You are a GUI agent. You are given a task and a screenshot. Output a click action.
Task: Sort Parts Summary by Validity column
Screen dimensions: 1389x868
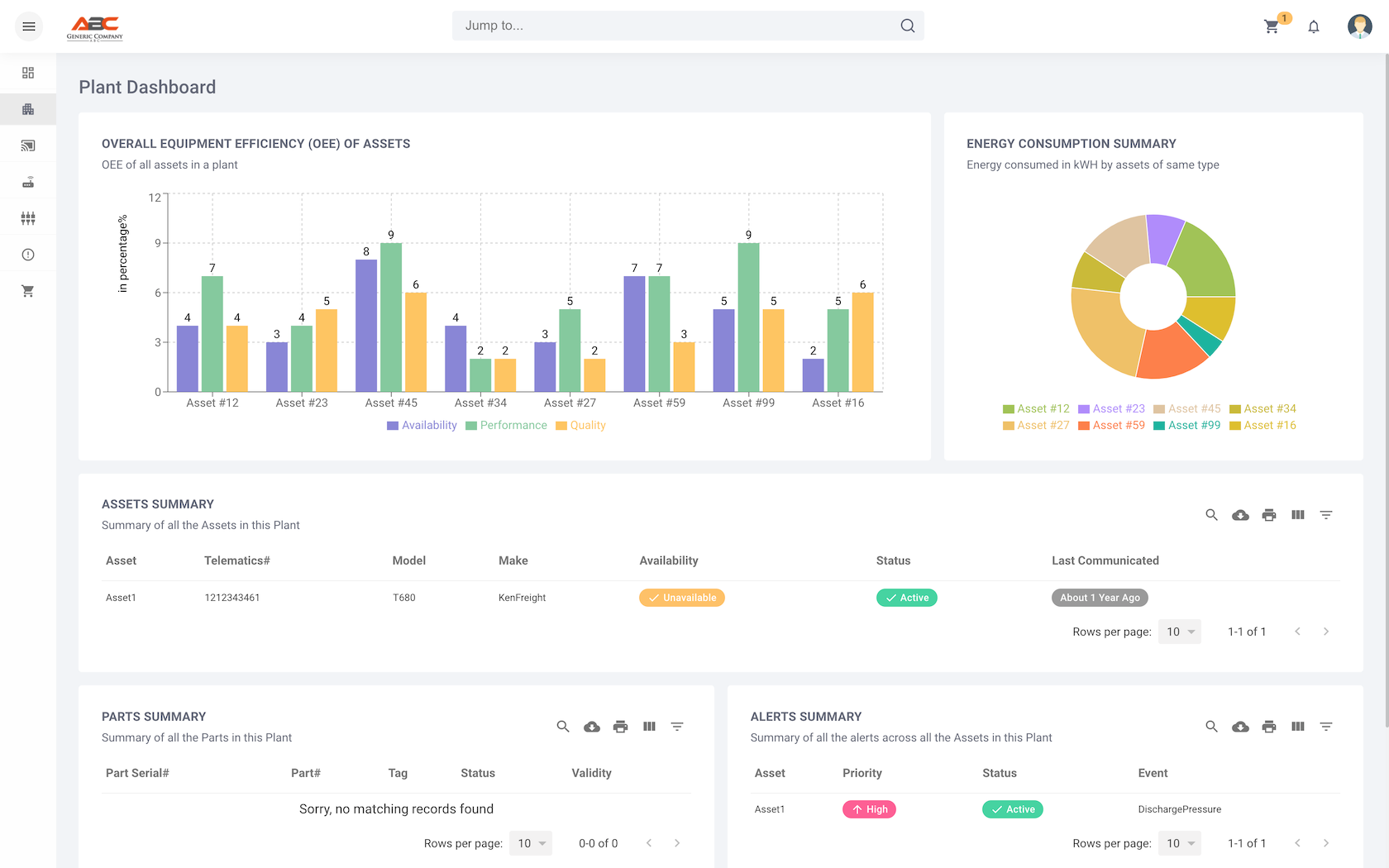click(x=591, y=773)
